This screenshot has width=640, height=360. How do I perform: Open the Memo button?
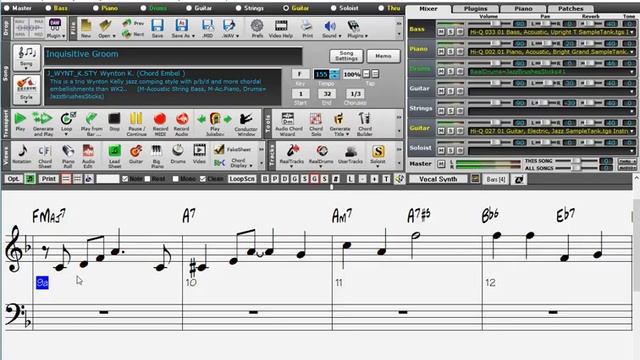click(383, 56)
